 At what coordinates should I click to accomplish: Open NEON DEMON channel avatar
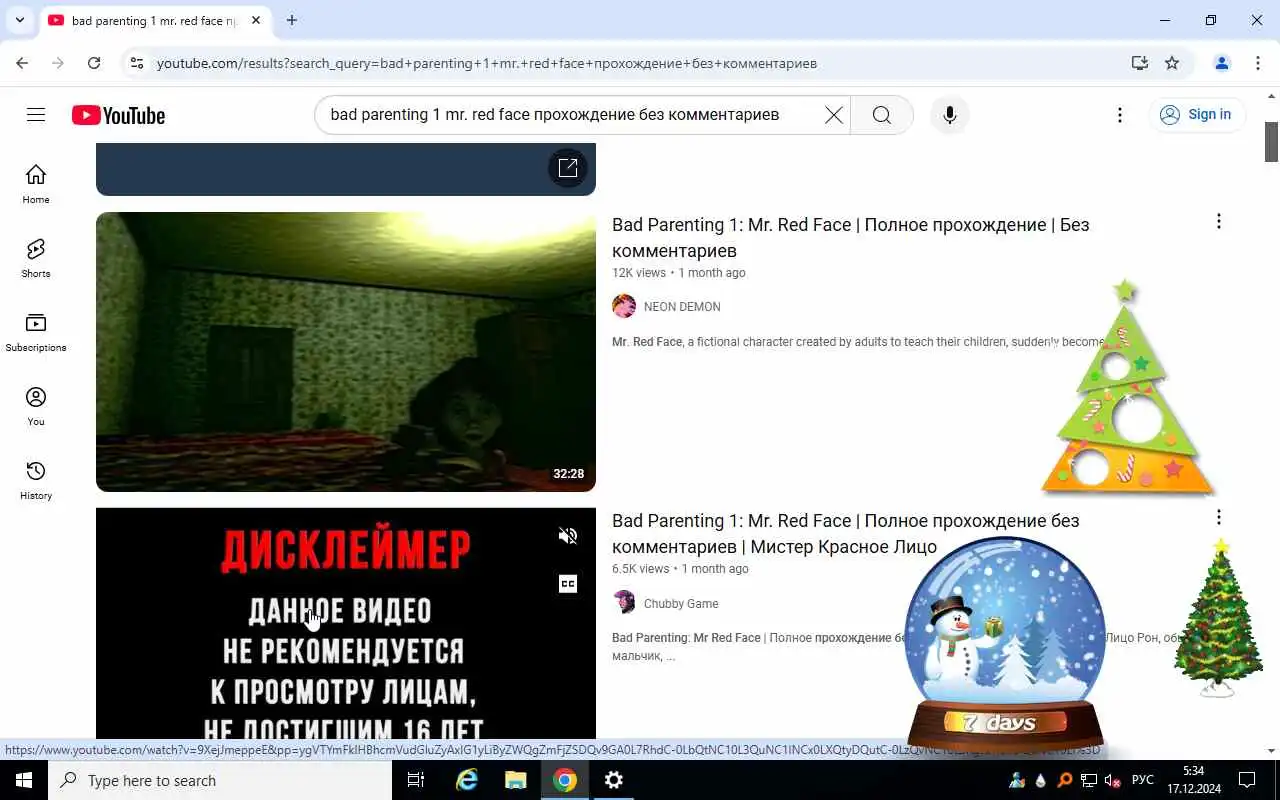tap(624, 306)
